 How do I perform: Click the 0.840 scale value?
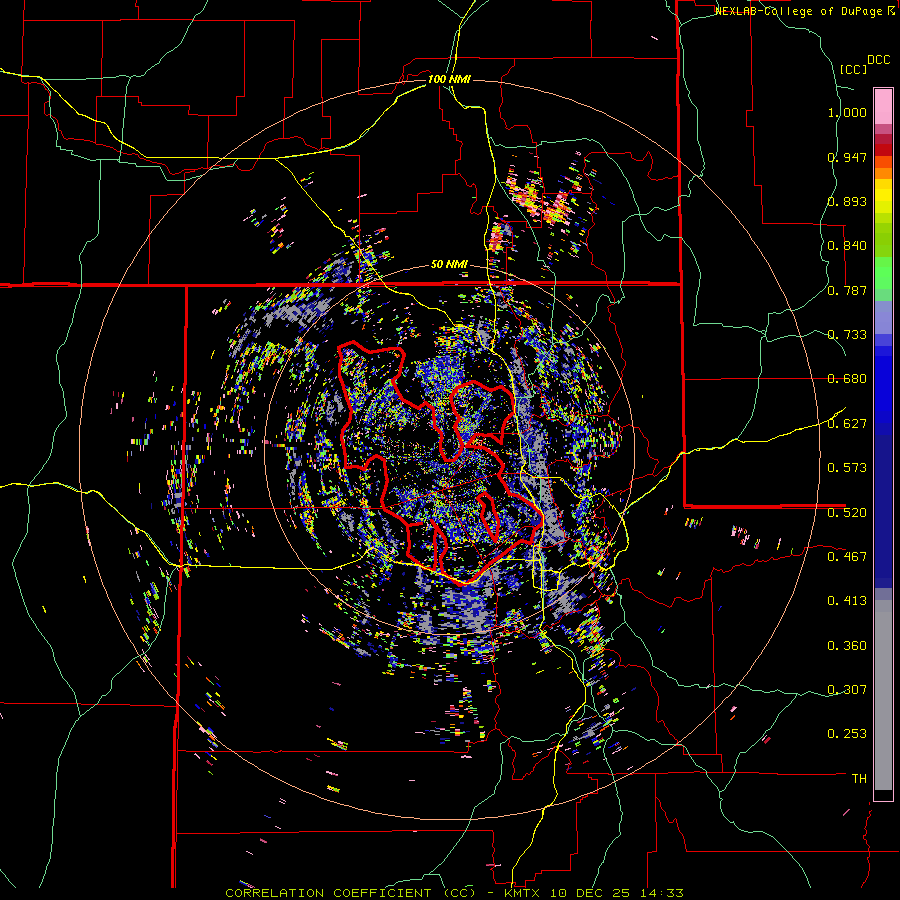[847, 246]
